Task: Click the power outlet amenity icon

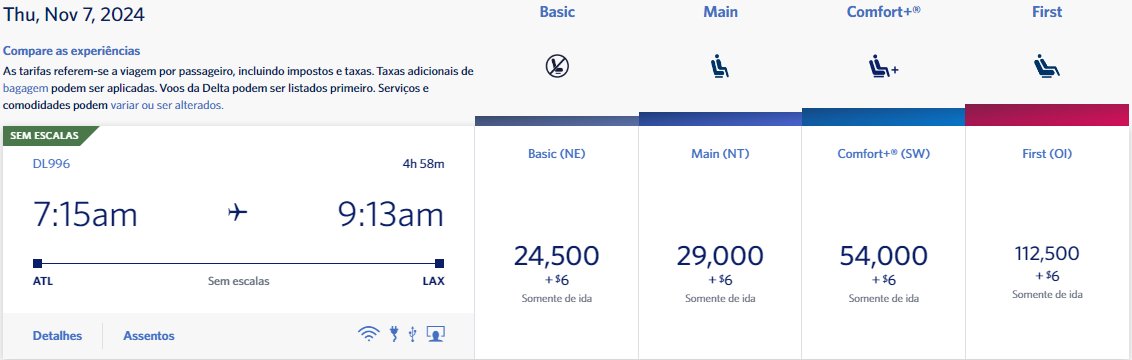Action: 394,333
